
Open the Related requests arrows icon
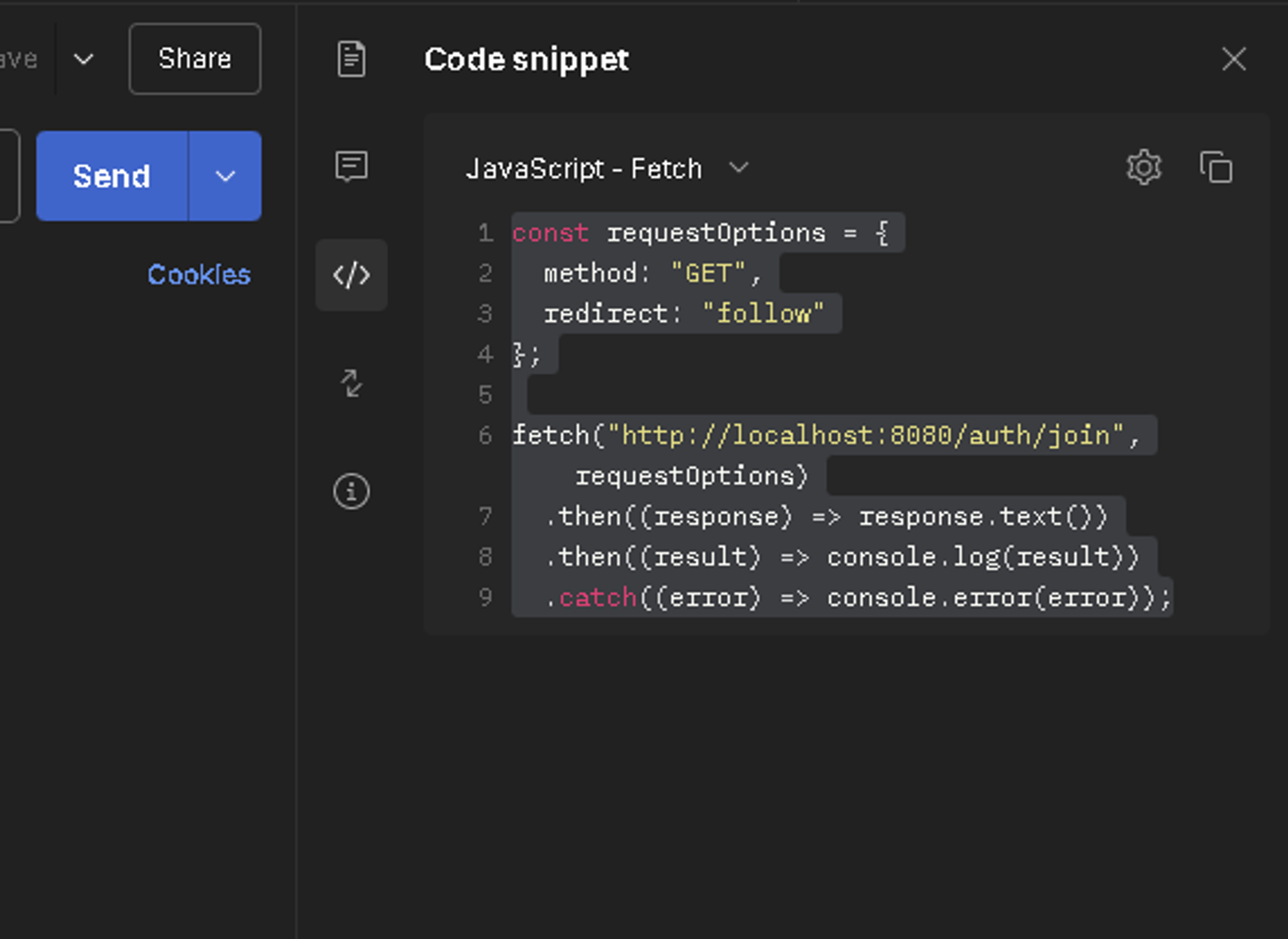pos(351,384)
